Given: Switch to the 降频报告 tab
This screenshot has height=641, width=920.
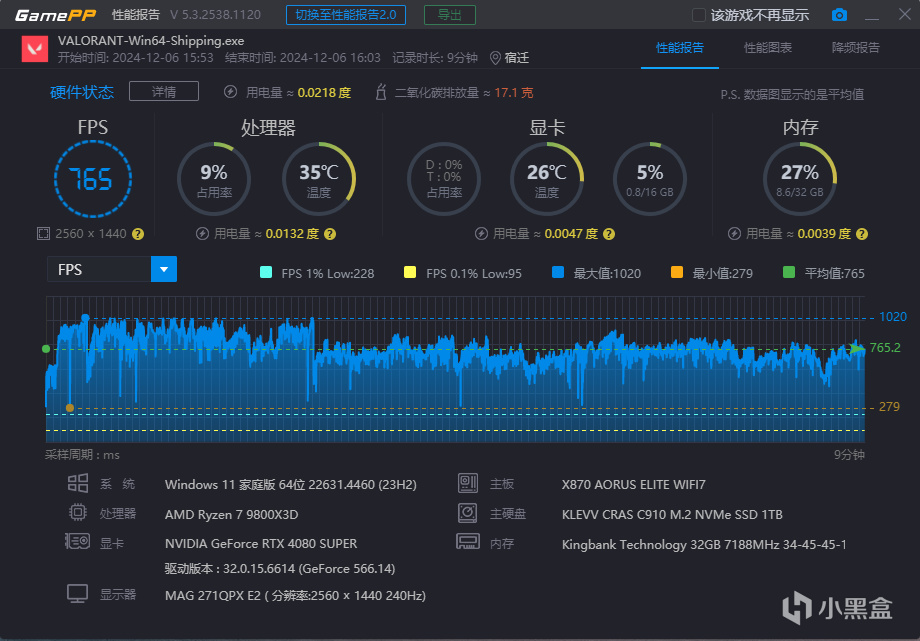Looking at the screenshot, I should [x=855, y=48].
